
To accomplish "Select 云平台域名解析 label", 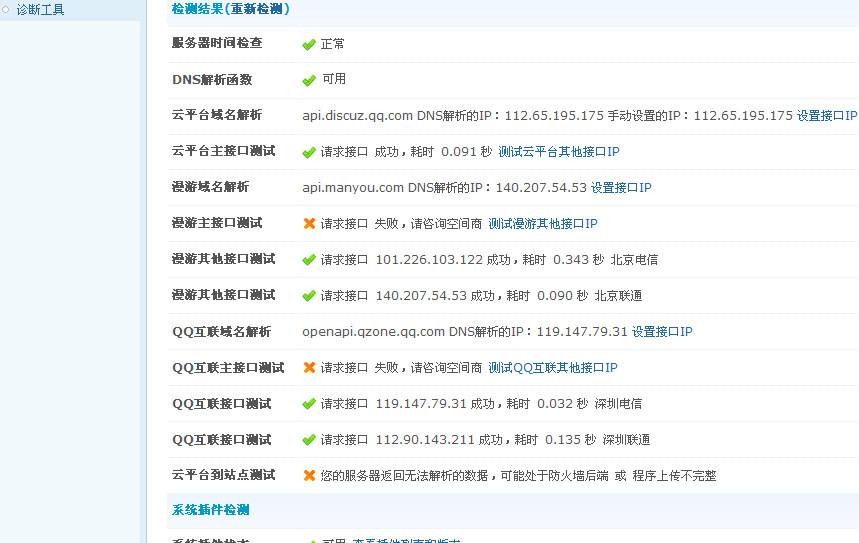I will pyautogui.click(x=217, y=115).
